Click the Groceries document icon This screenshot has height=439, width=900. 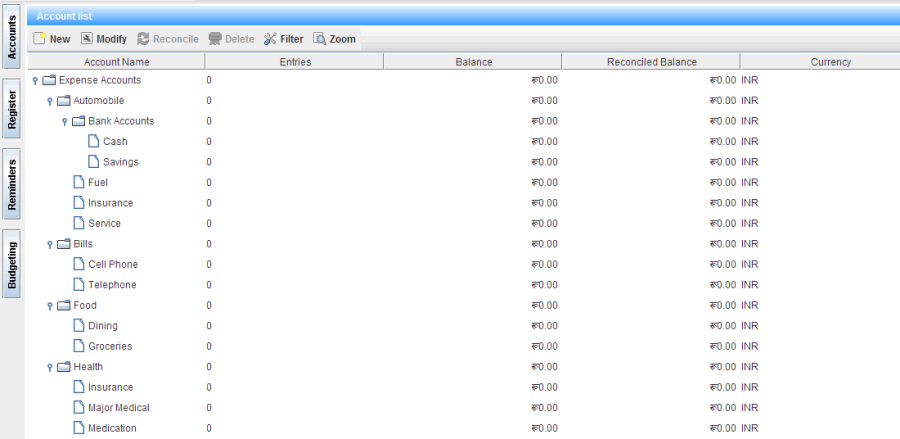[x=79, y=346]
